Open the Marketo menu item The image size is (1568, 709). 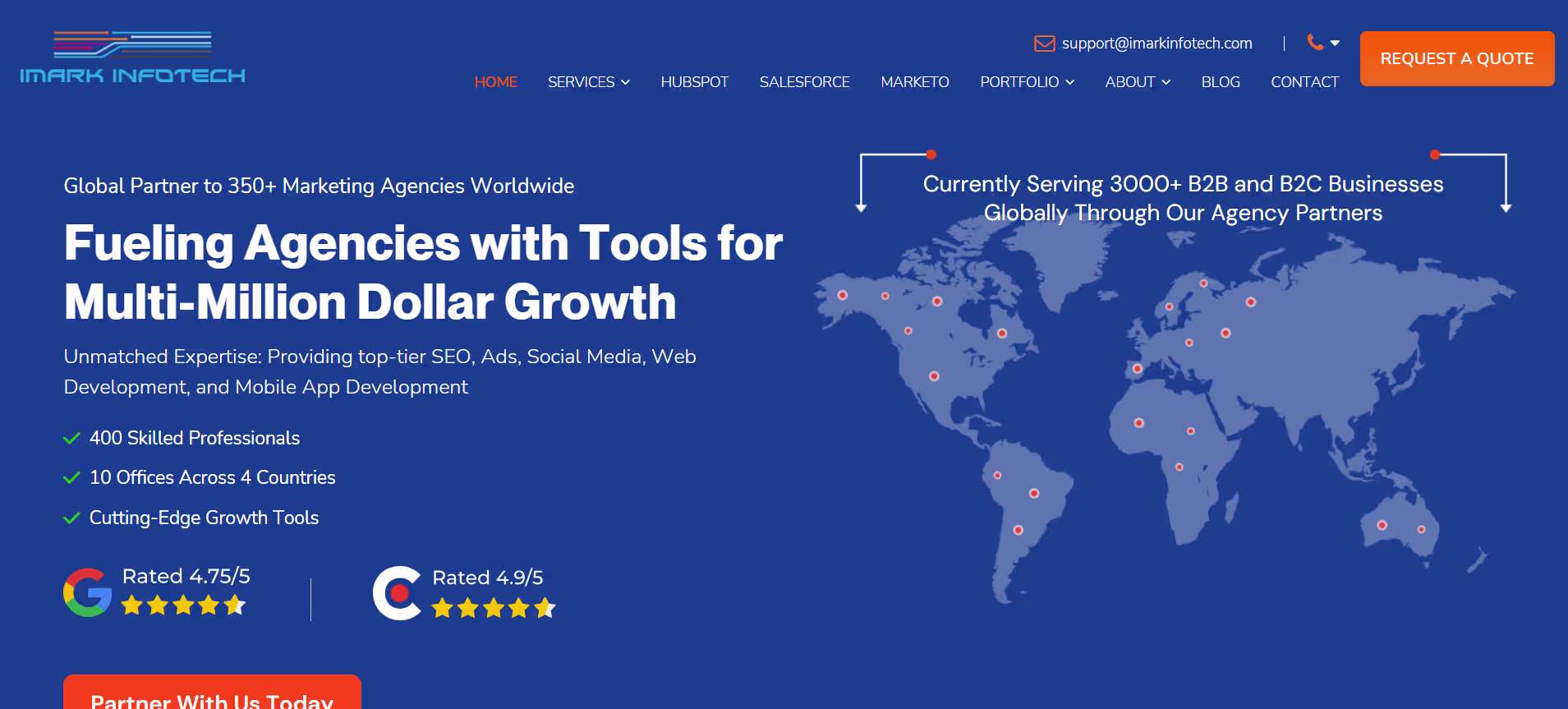point(915,82)
